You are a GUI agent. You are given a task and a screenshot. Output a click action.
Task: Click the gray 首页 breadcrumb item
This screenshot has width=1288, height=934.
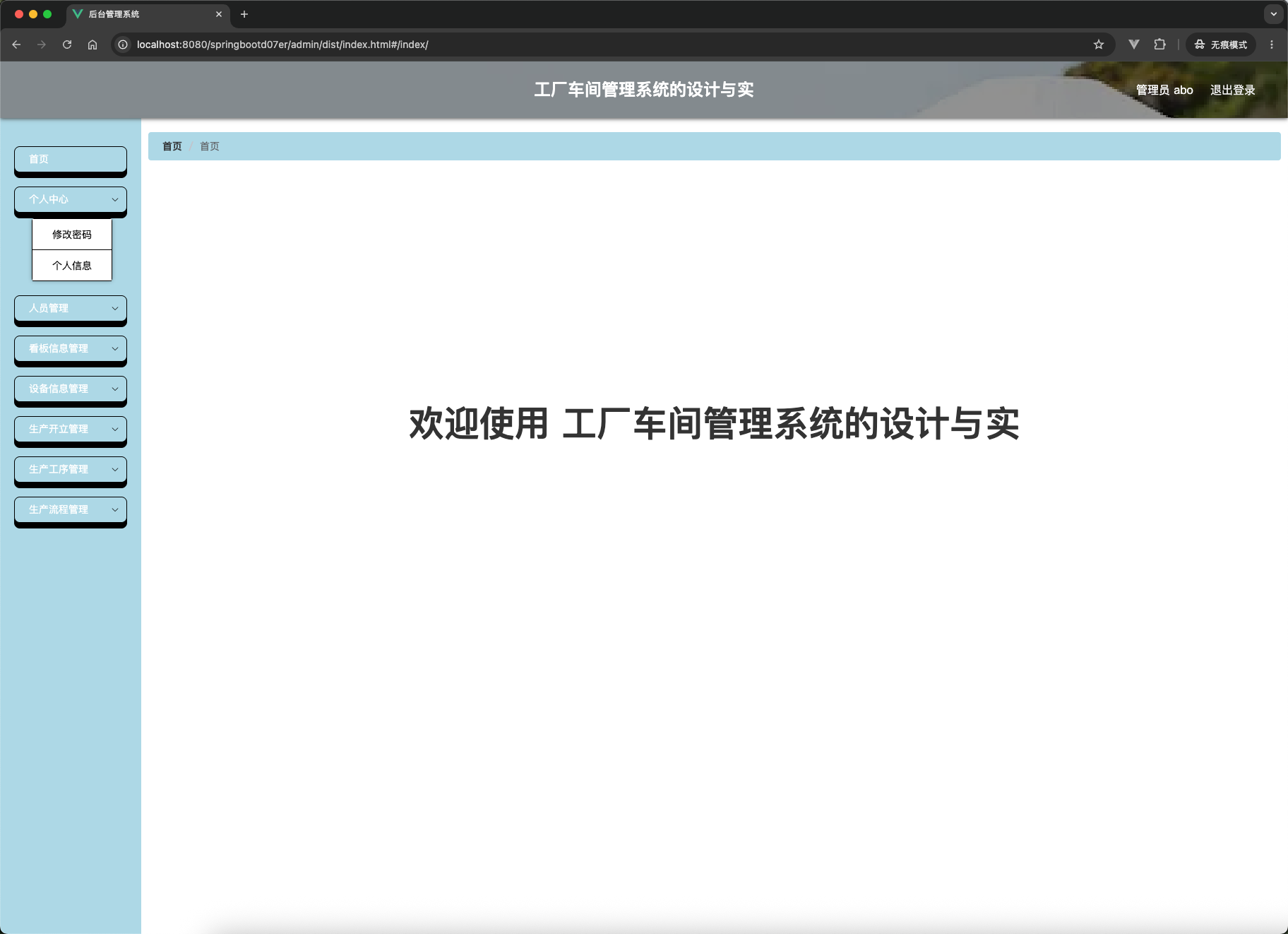[x=210, y=146]
